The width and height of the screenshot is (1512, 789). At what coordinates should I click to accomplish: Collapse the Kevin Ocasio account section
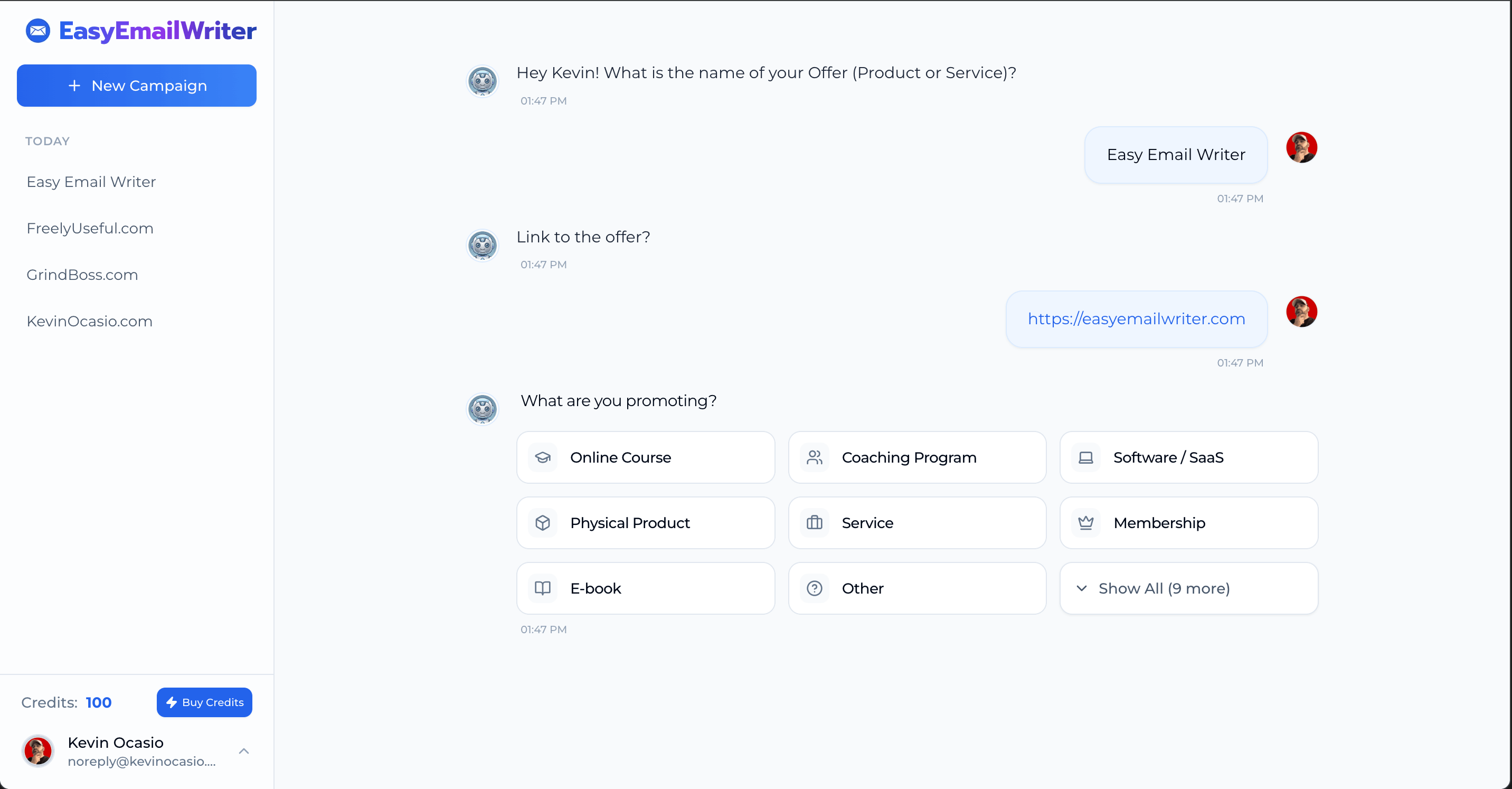point(244,752)
